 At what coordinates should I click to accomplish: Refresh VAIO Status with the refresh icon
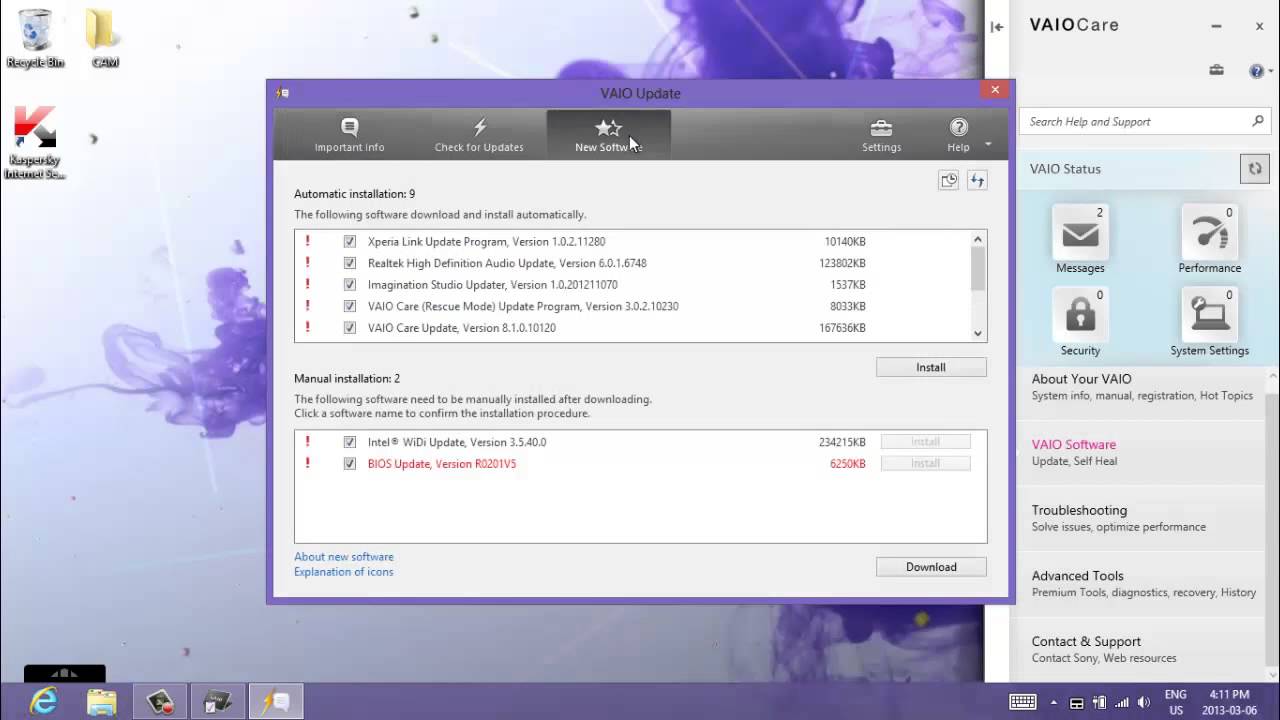click(1254, 169)
